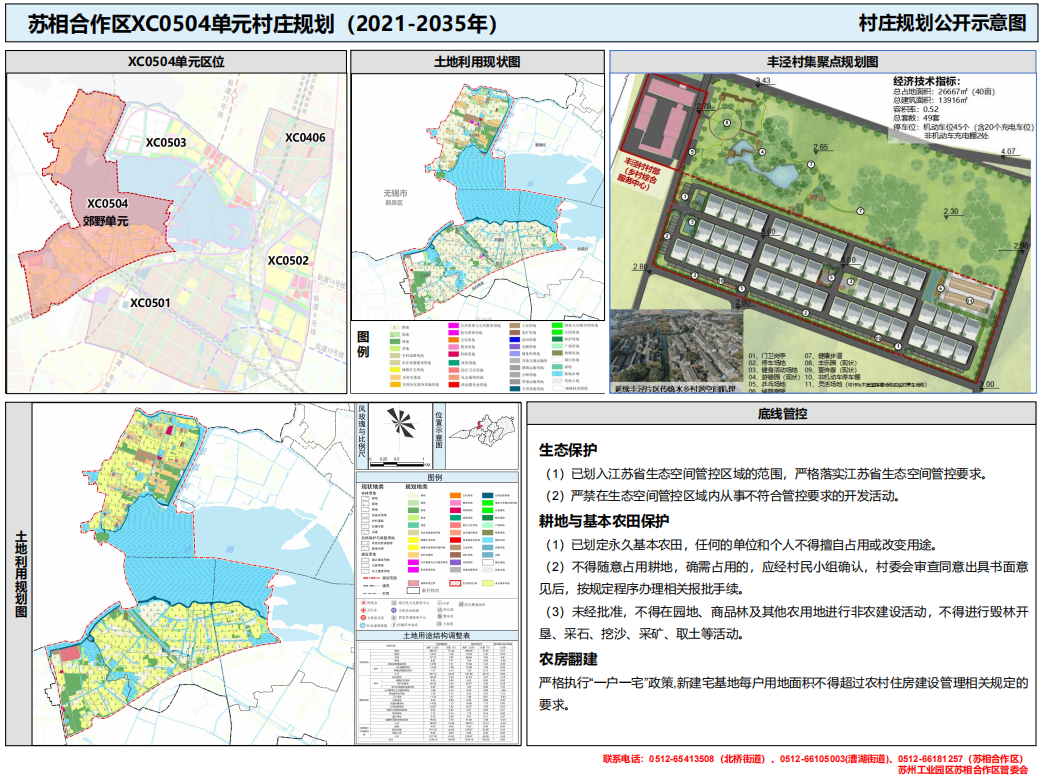1043x781 pixels.
Task: Click the circular plaza marker in the park
Action: (x=727, y=124)
